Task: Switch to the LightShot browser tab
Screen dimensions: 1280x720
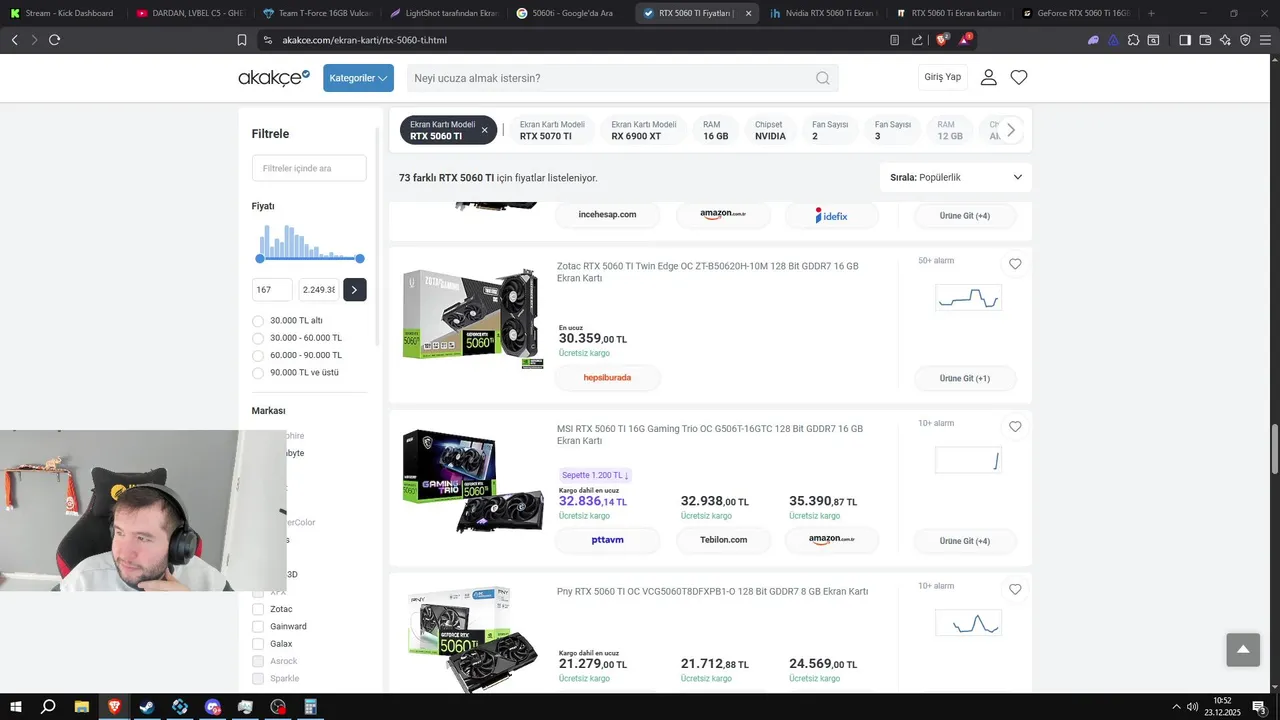Action: 444,13
